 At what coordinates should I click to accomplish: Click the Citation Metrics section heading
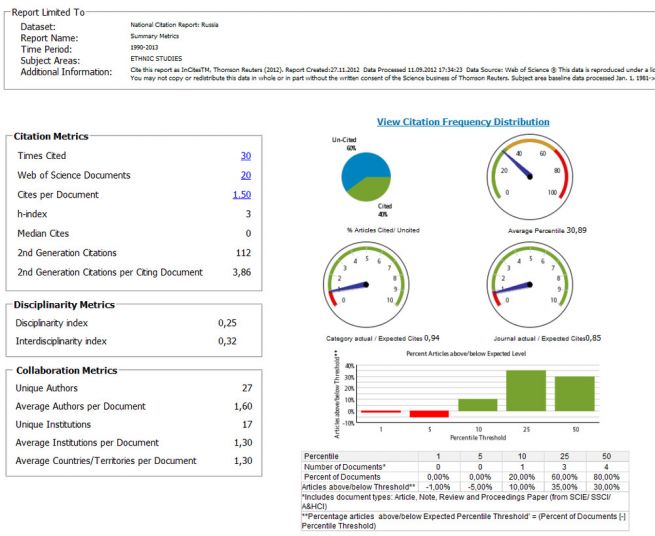(51, 137)
